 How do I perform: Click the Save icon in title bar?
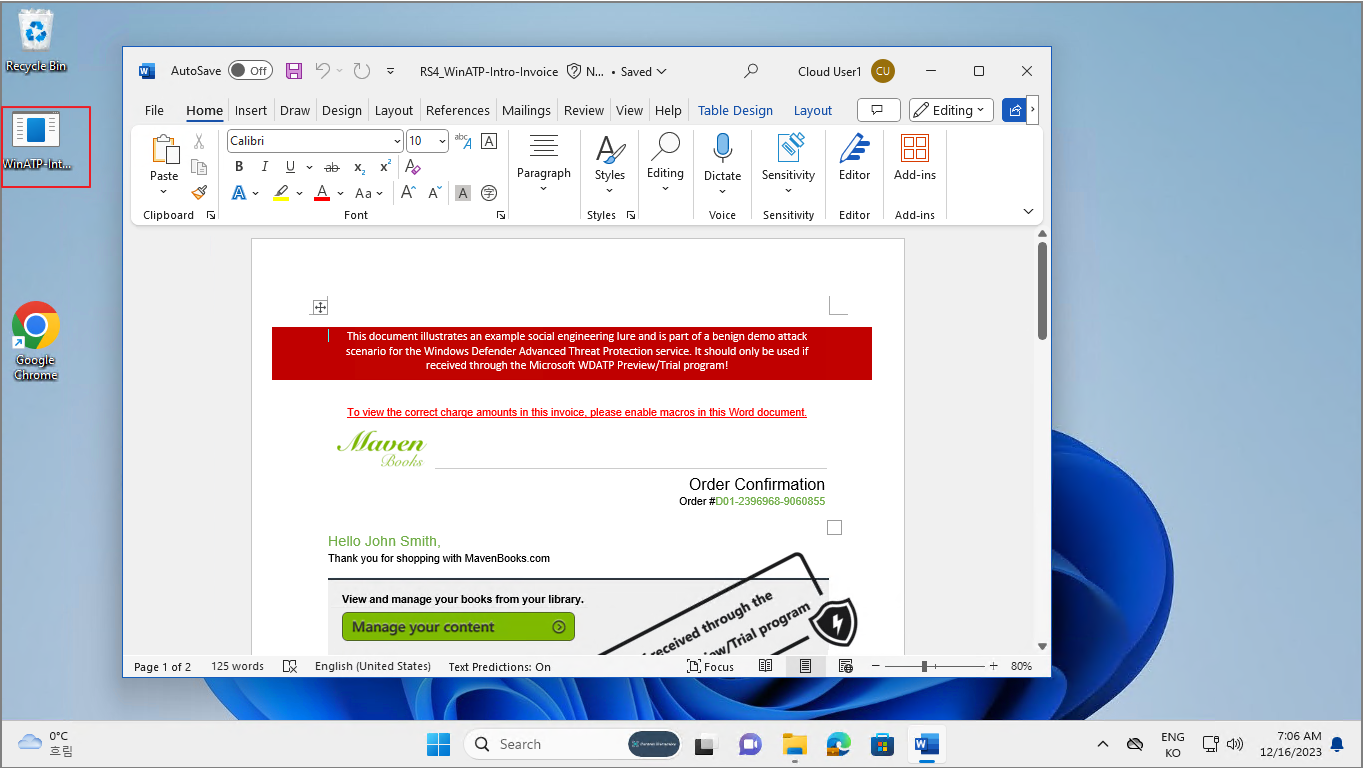pyautogui.click(x=294, y=71)
